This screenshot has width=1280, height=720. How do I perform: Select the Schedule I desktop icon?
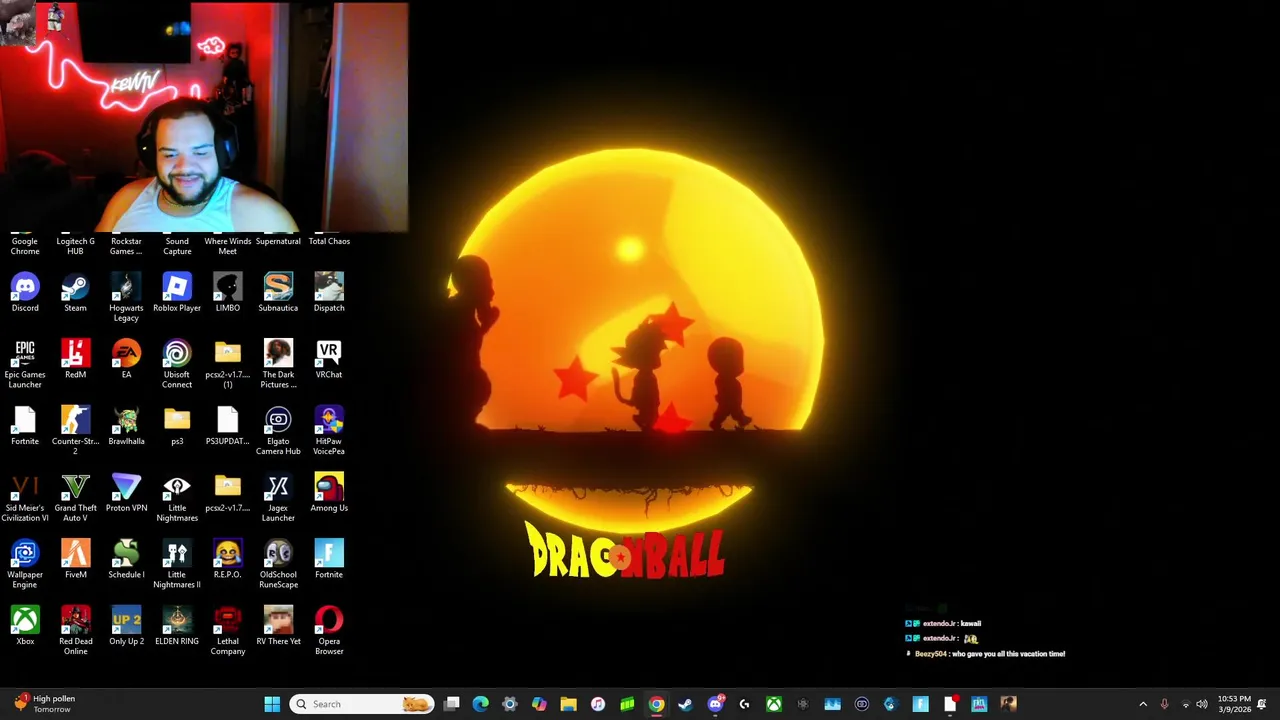(x=126, y=560)
